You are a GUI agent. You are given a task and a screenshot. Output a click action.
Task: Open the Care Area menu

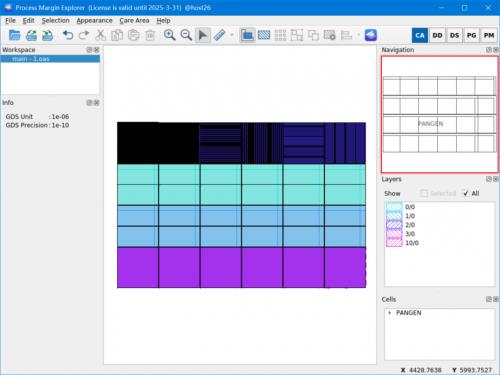tap(134, 21)
